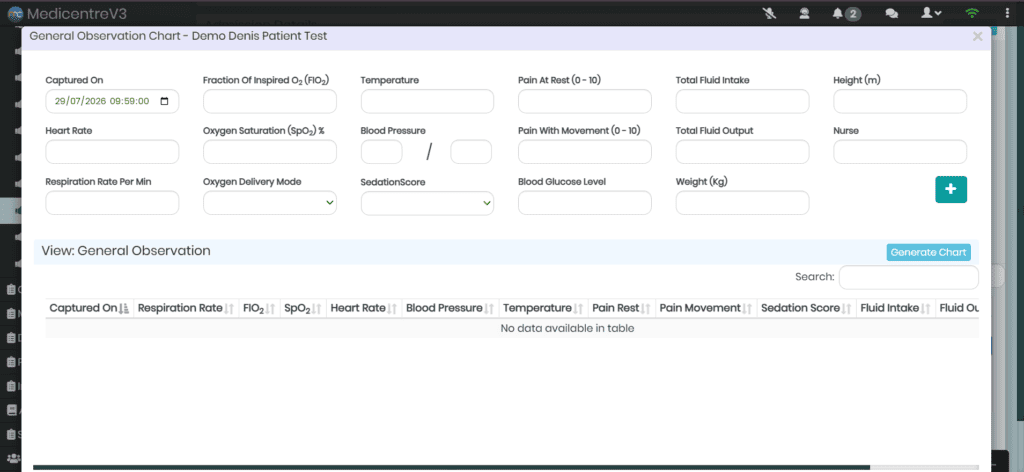Open the calendar picker in Captured On
This screenshot has height=472, width=1024.
(164, 101)
